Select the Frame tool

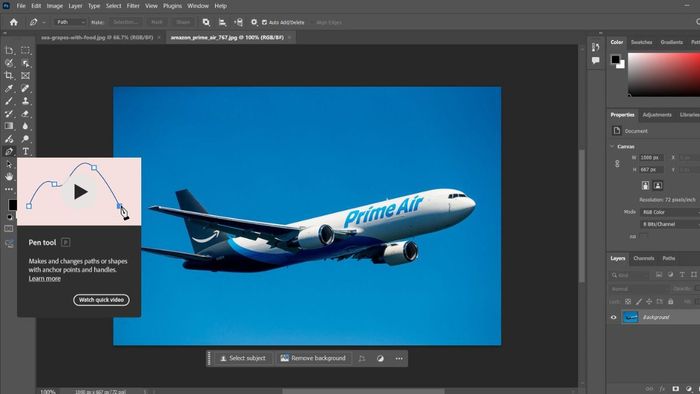click(25, 75)
